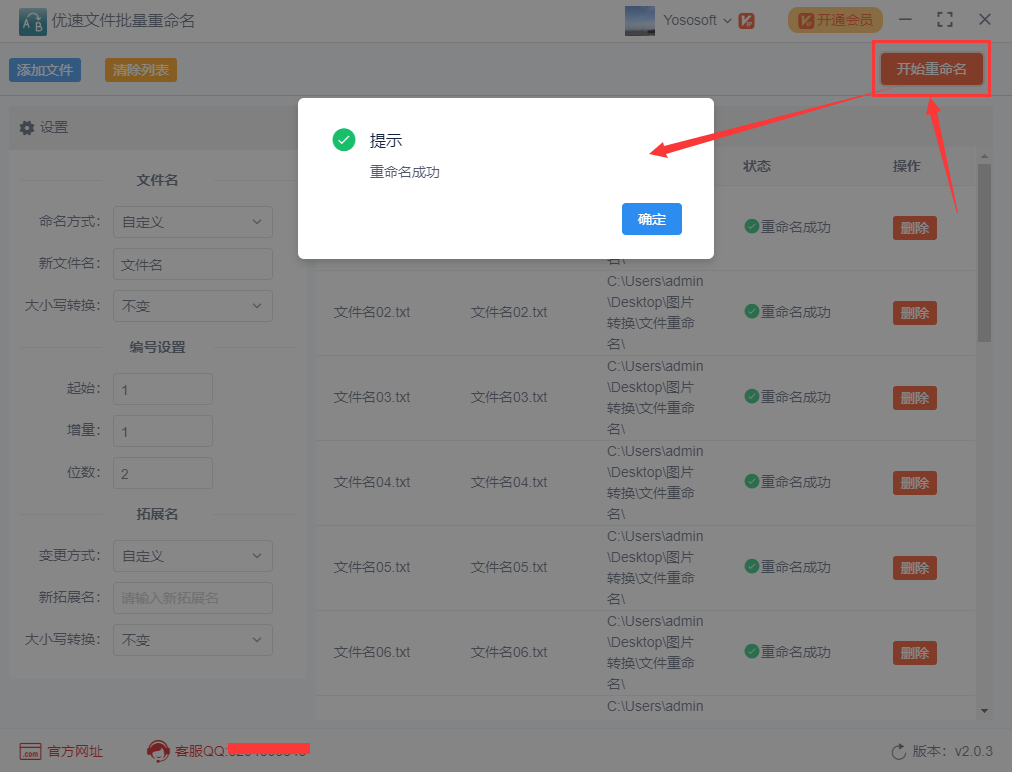Viewport: 1012px width, 772px height.
Task: Click the customer service headset icon
Action: click(158, 751)
